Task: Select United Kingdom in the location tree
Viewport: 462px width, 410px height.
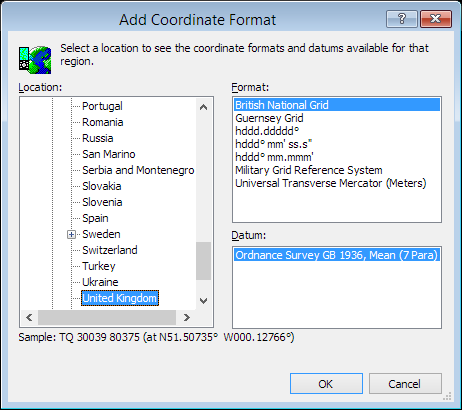Action: (120, 298)
